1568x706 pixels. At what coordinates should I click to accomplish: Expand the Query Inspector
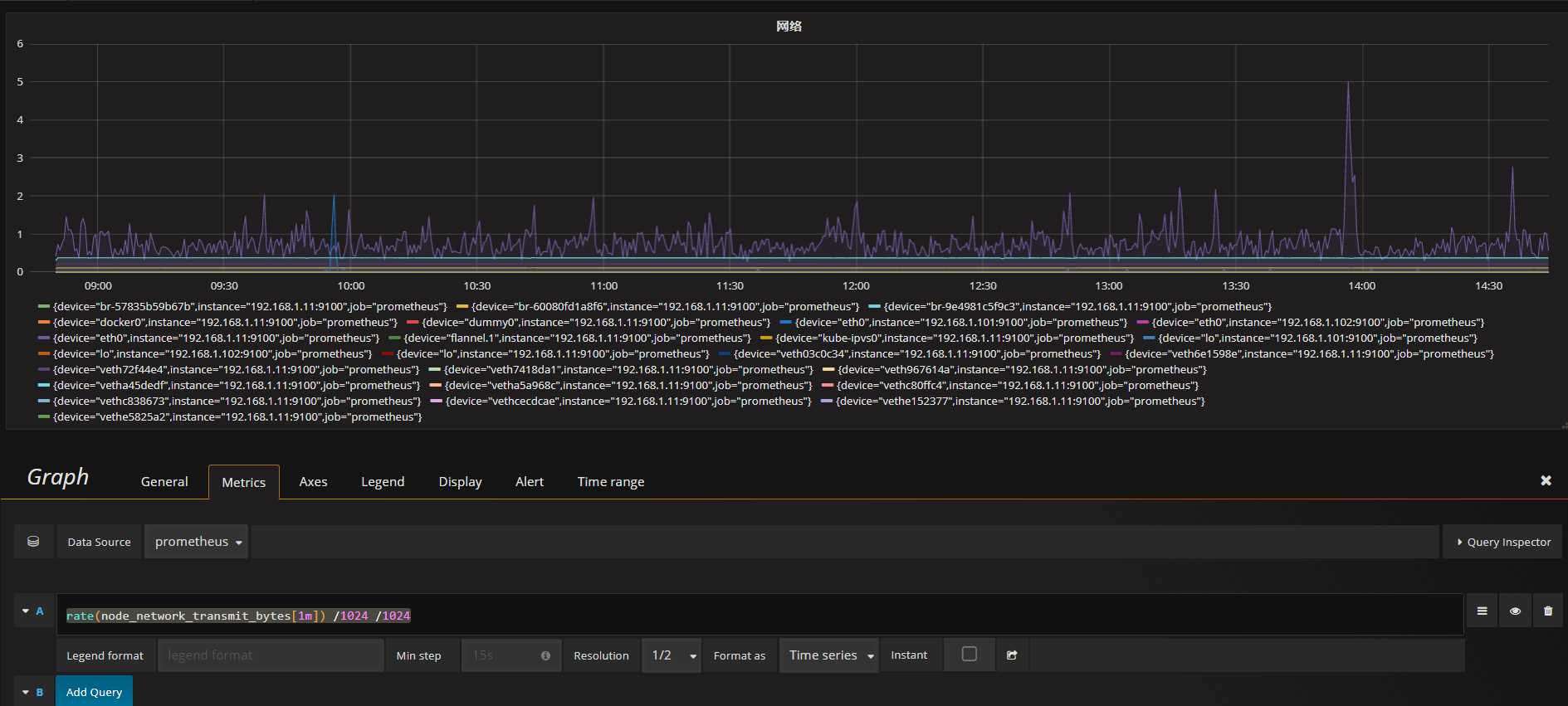1502,542
